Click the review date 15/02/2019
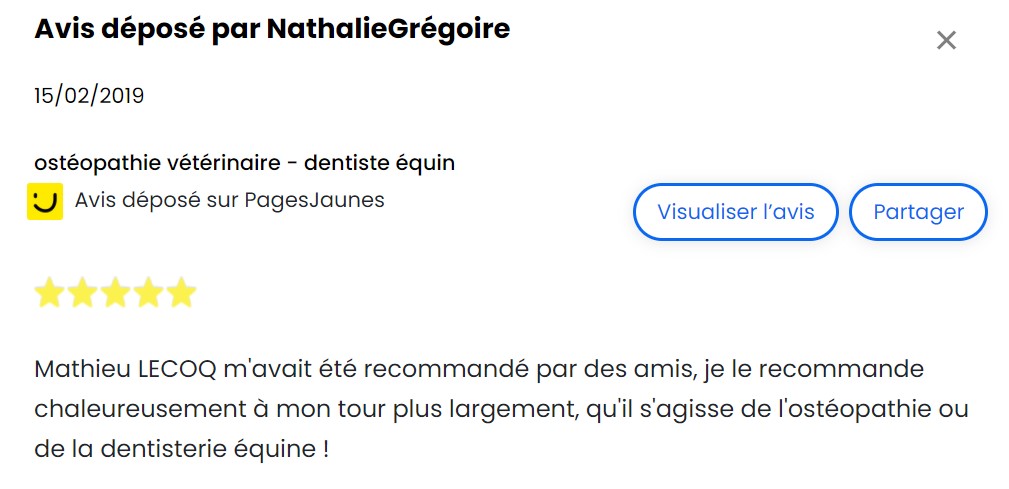The width and height of the screenshot is (1009, 489). (x=89, y=96)
